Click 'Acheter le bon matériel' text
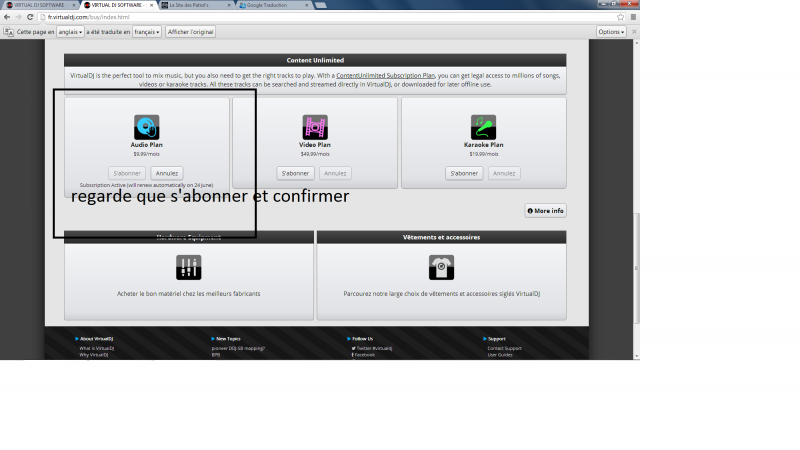 tap(189, 294)
